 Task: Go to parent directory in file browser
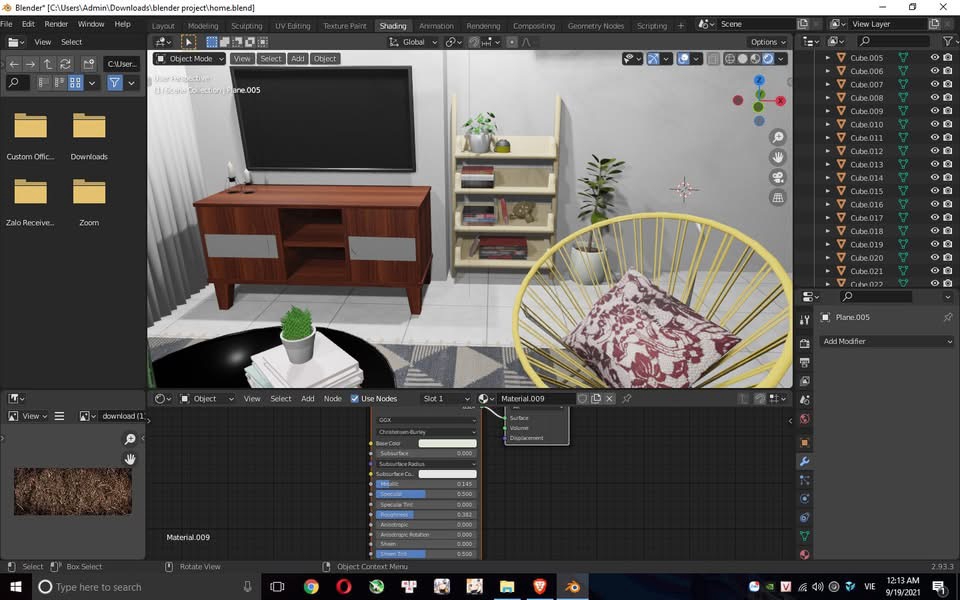[47, 64]
